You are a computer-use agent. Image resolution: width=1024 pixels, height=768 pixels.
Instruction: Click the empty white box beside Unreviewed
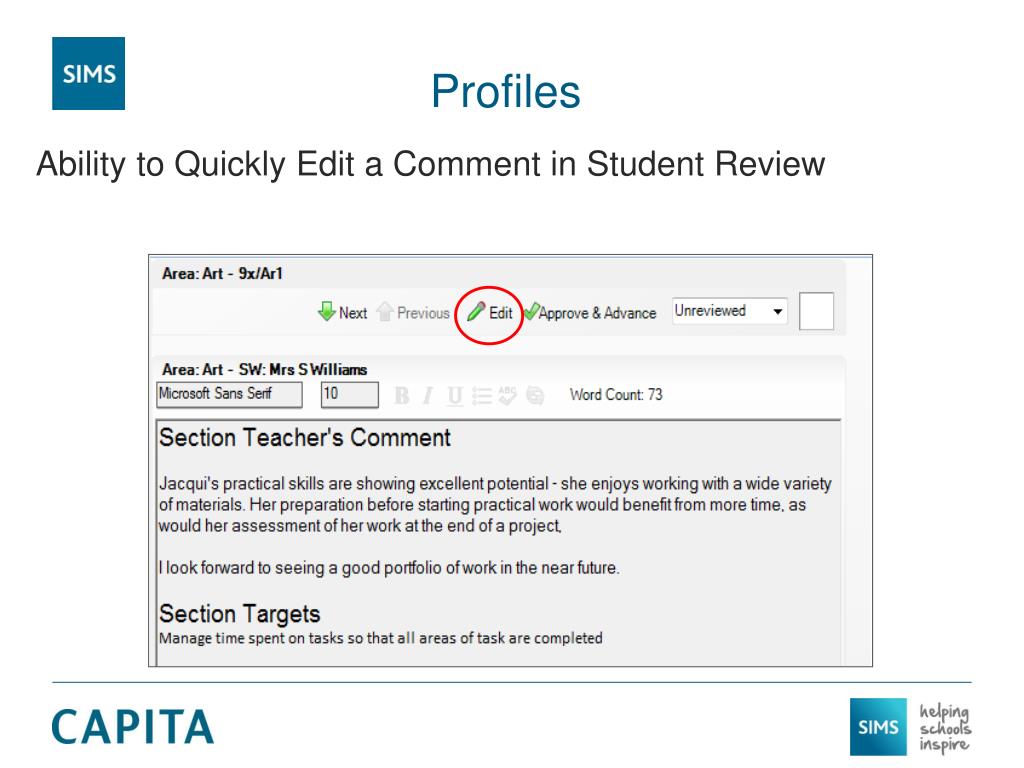pyautogui.click(x=816, y=311)
